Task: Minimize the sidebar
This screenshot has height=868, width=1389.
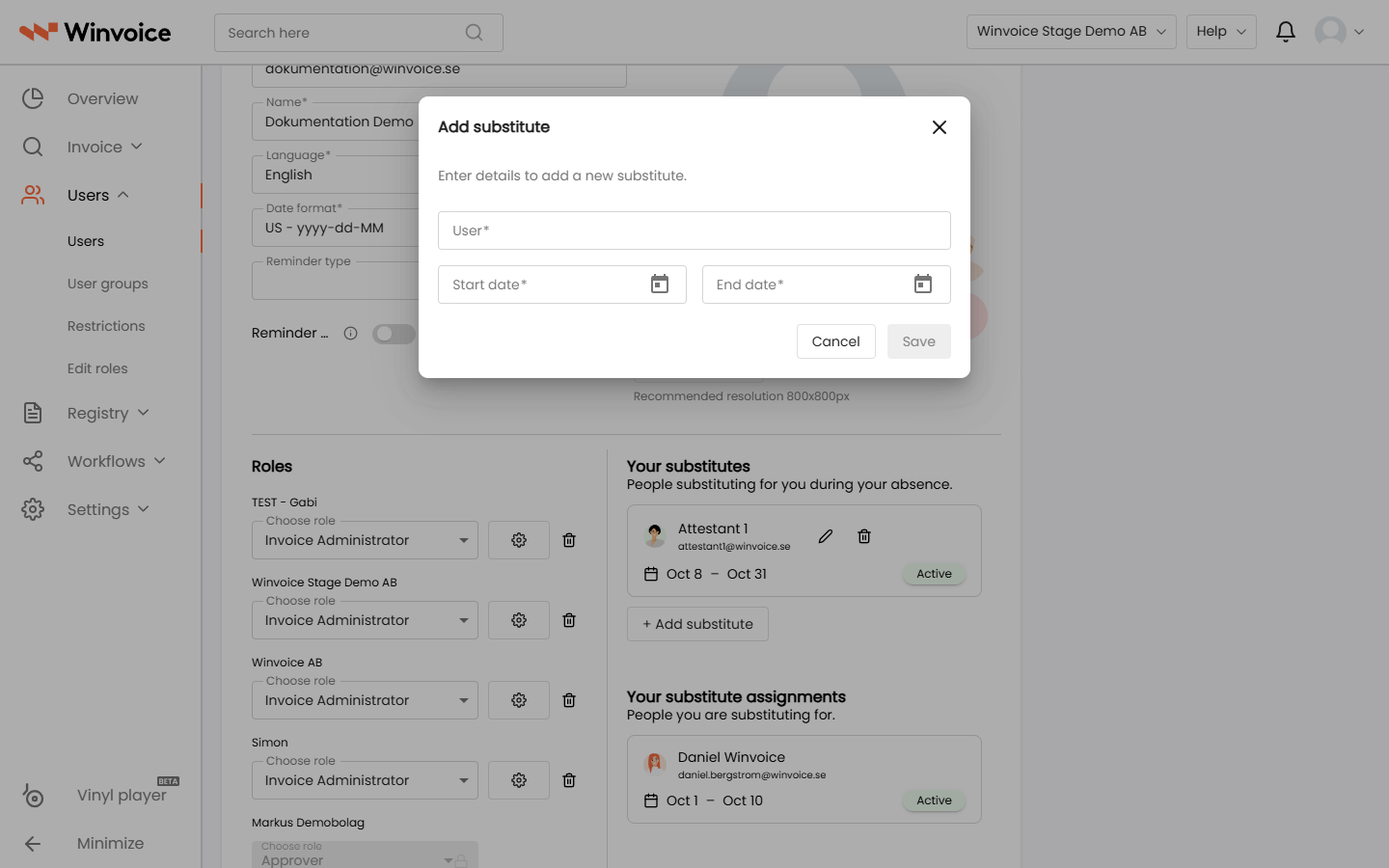Action: point(110,843)
